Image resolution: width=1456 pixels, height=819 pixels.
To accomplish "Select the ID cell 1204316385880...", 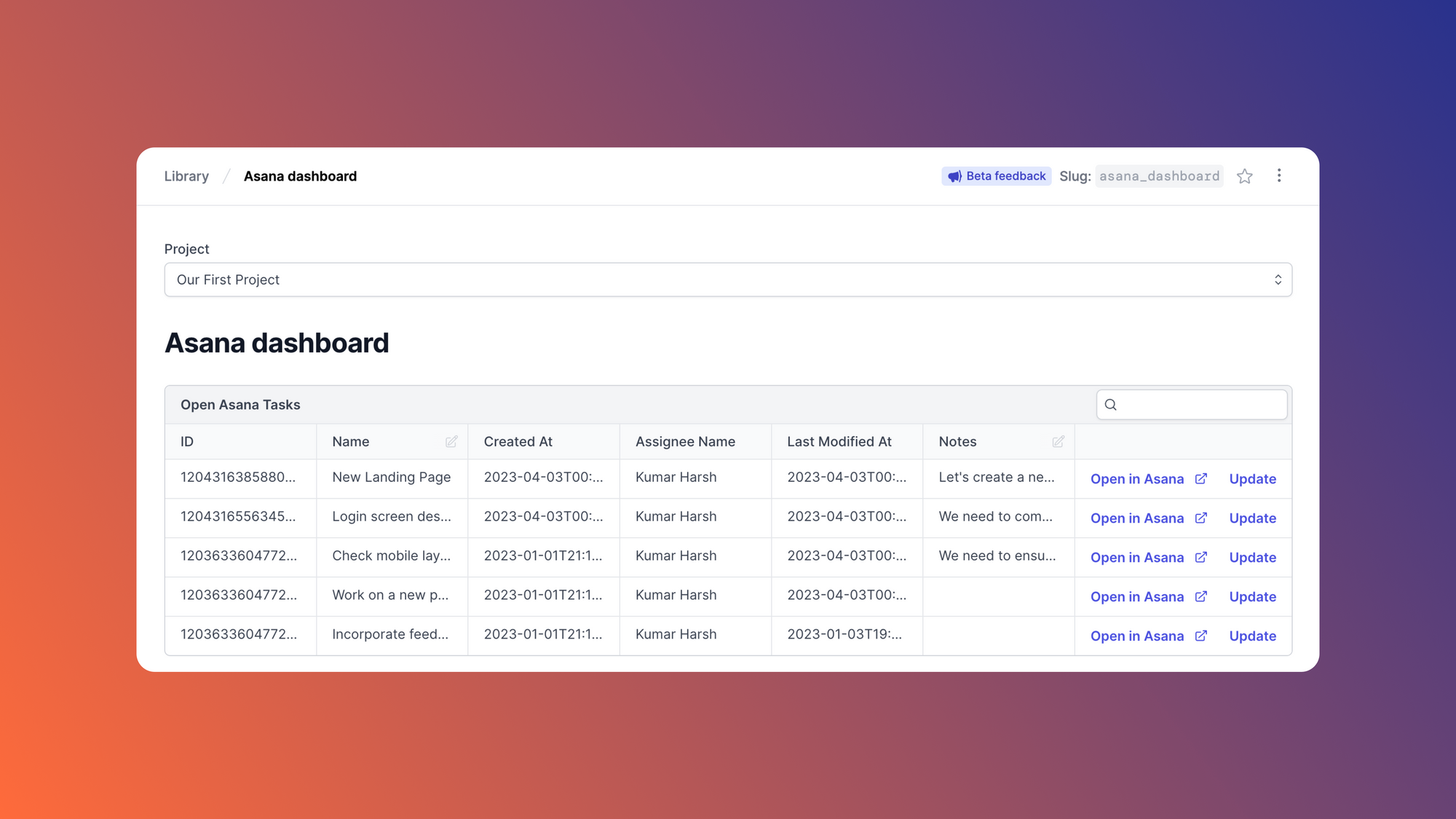I will [240, 478].
